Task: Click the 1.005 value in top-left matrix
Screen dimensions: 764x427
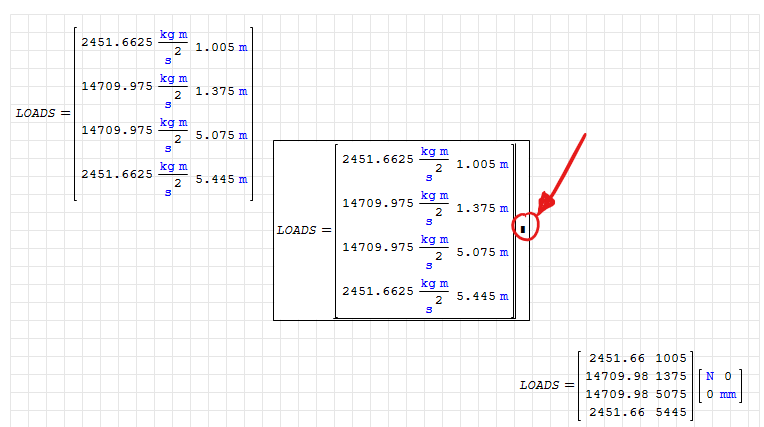Action: [x=214, y=48]
